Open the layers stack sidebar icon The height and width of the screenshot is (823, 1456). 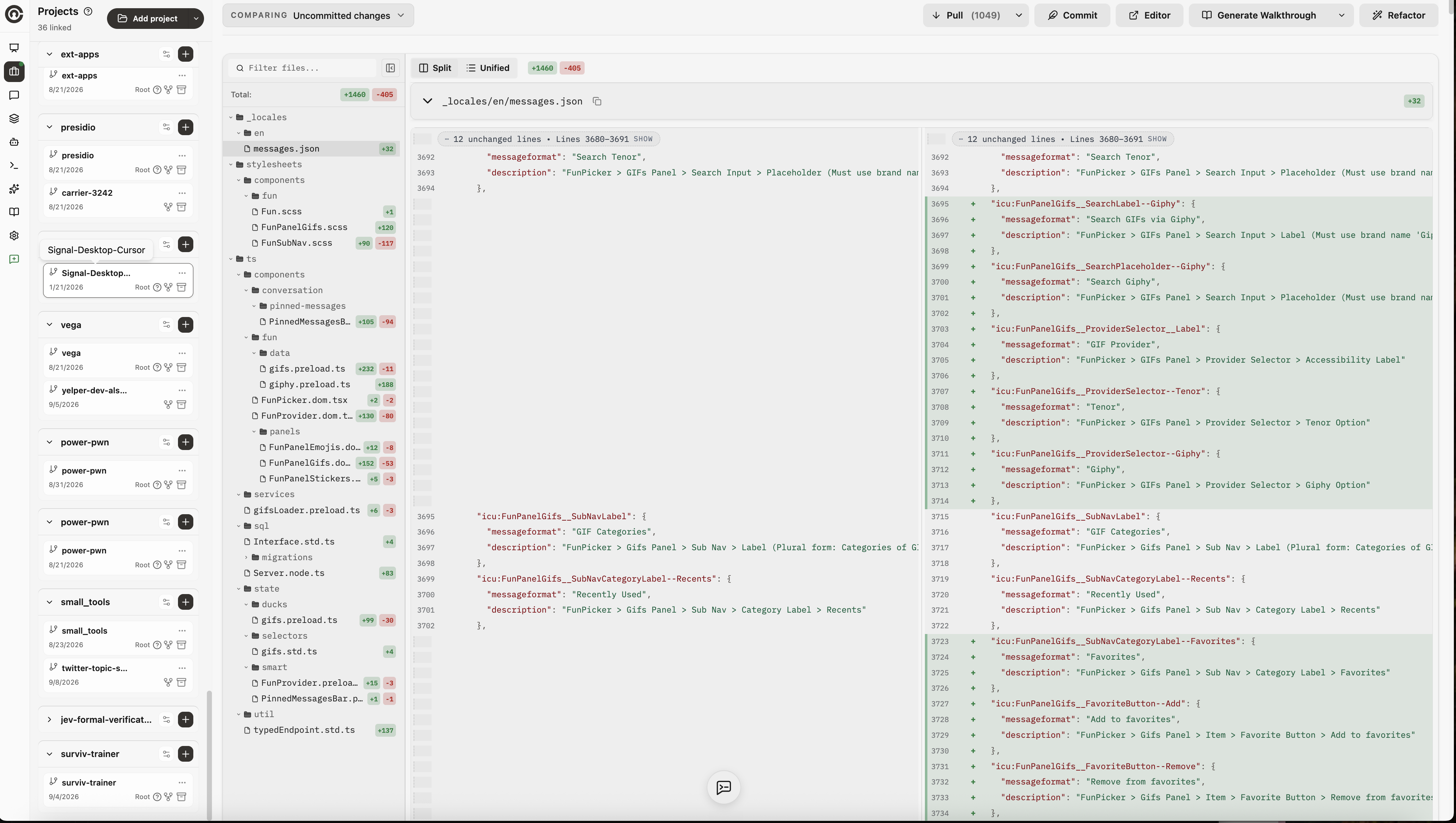coord(14,118)
